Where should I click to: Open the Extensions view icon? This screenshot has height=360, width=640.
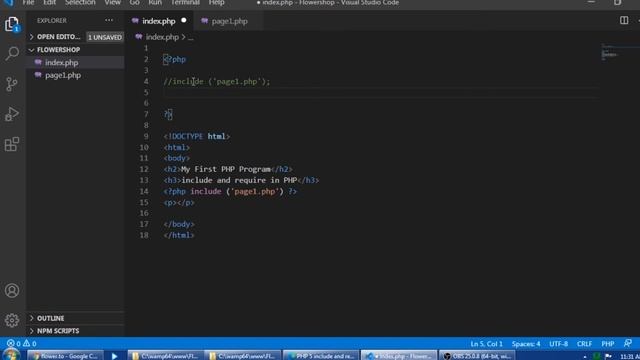tap(12, 144)
